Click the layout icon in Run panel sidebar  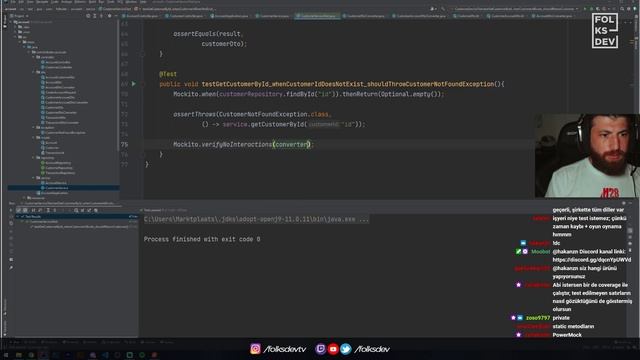[x=11, y=259]
